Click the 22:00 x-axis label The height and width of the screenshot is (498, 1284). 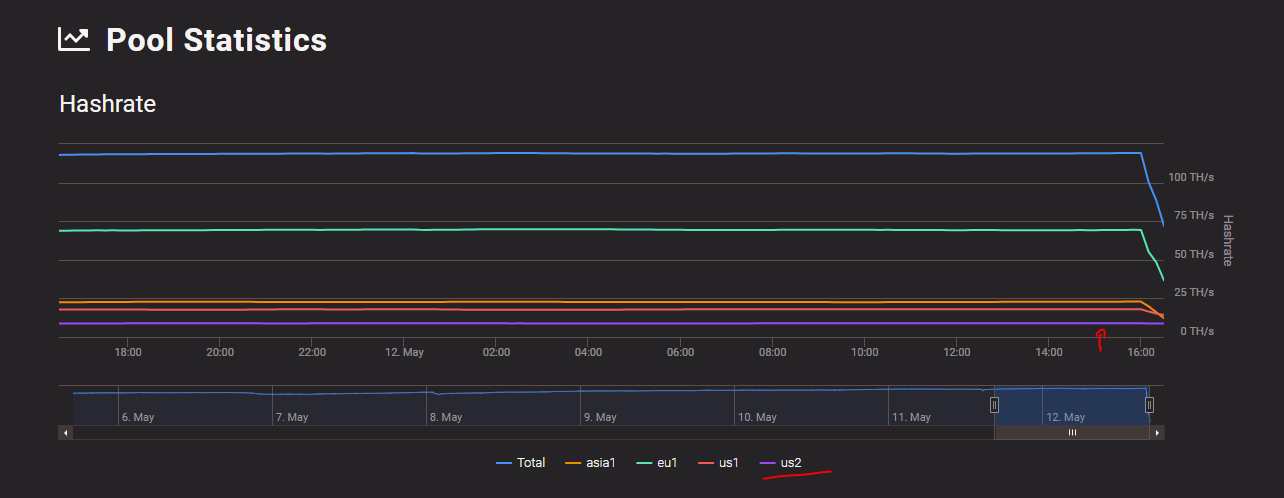[312, 353]
